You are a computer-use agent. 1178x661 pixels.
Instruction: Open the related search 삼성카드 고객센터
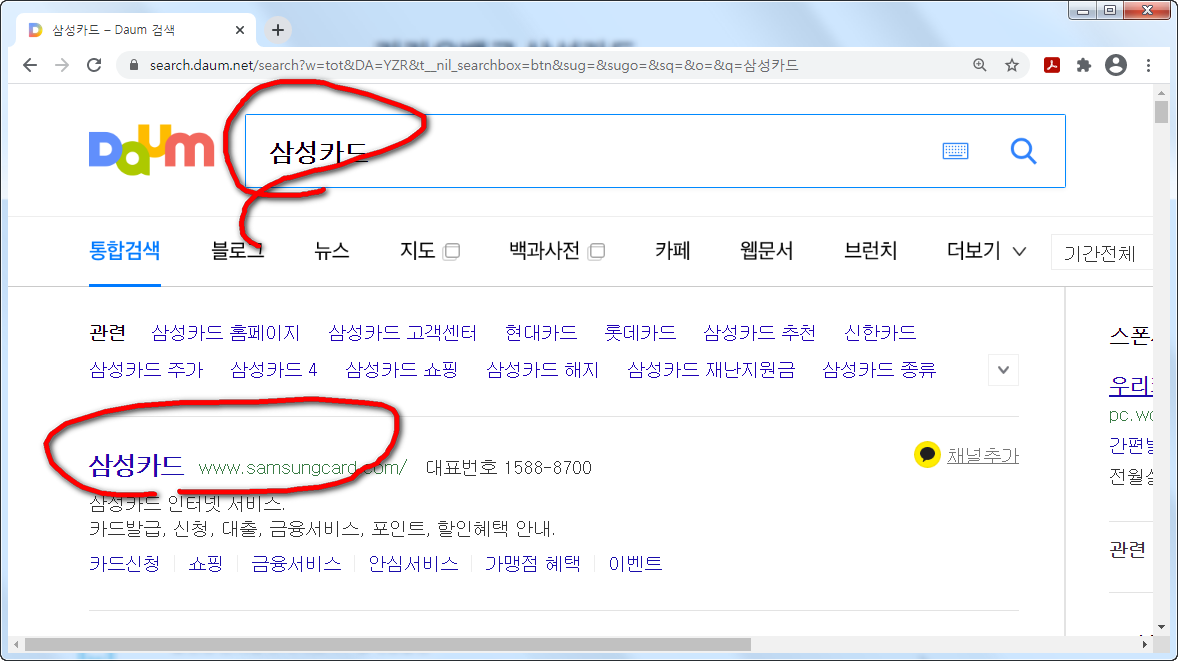pyautogui.click(x=402, y=333)
